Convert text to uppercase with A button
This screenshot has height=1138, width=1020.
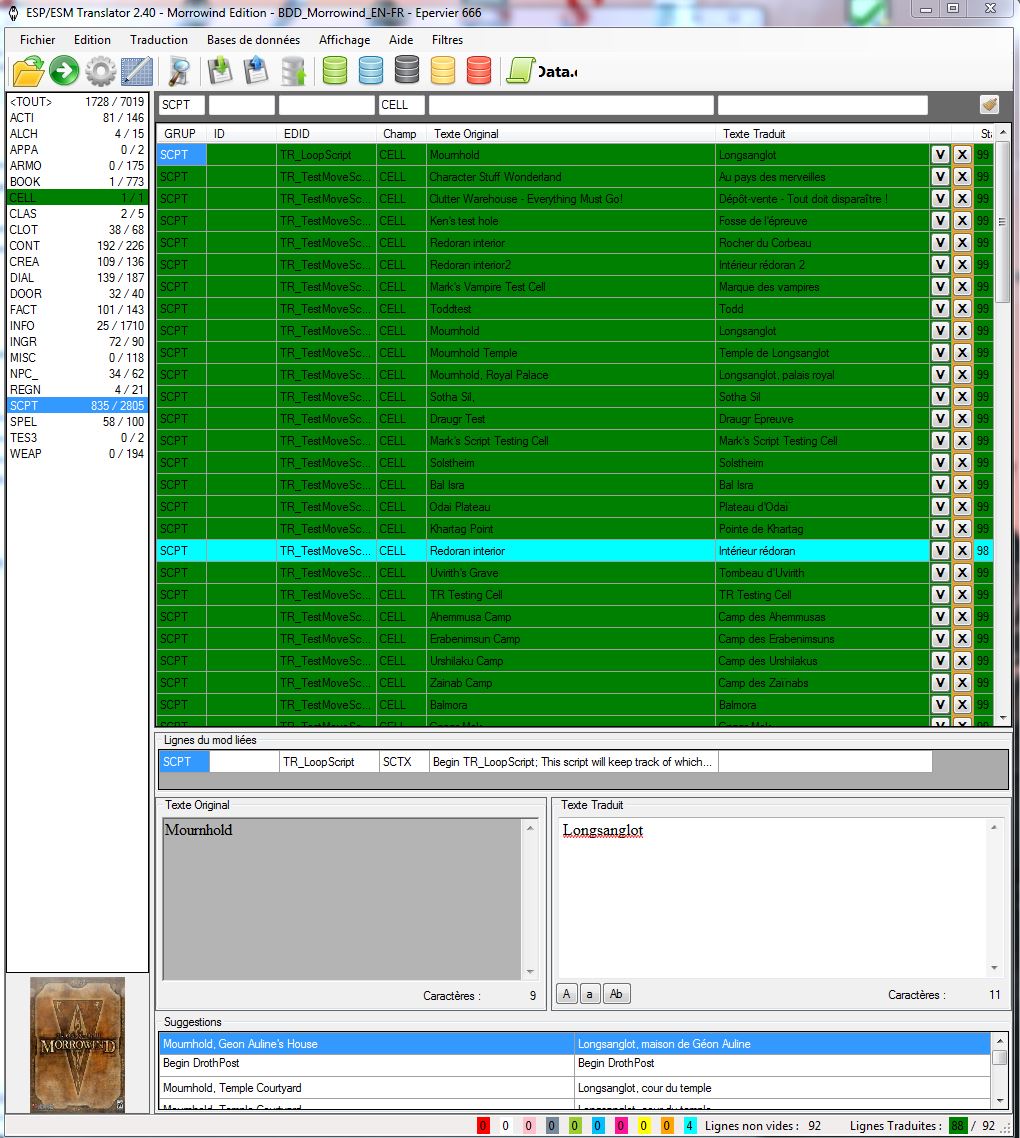567,994
